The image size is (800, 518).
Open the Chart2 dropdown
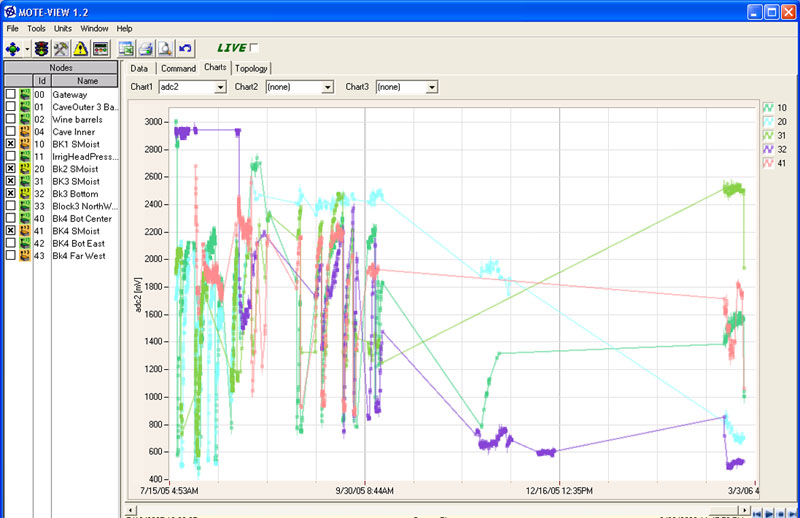tap(327, 87)
